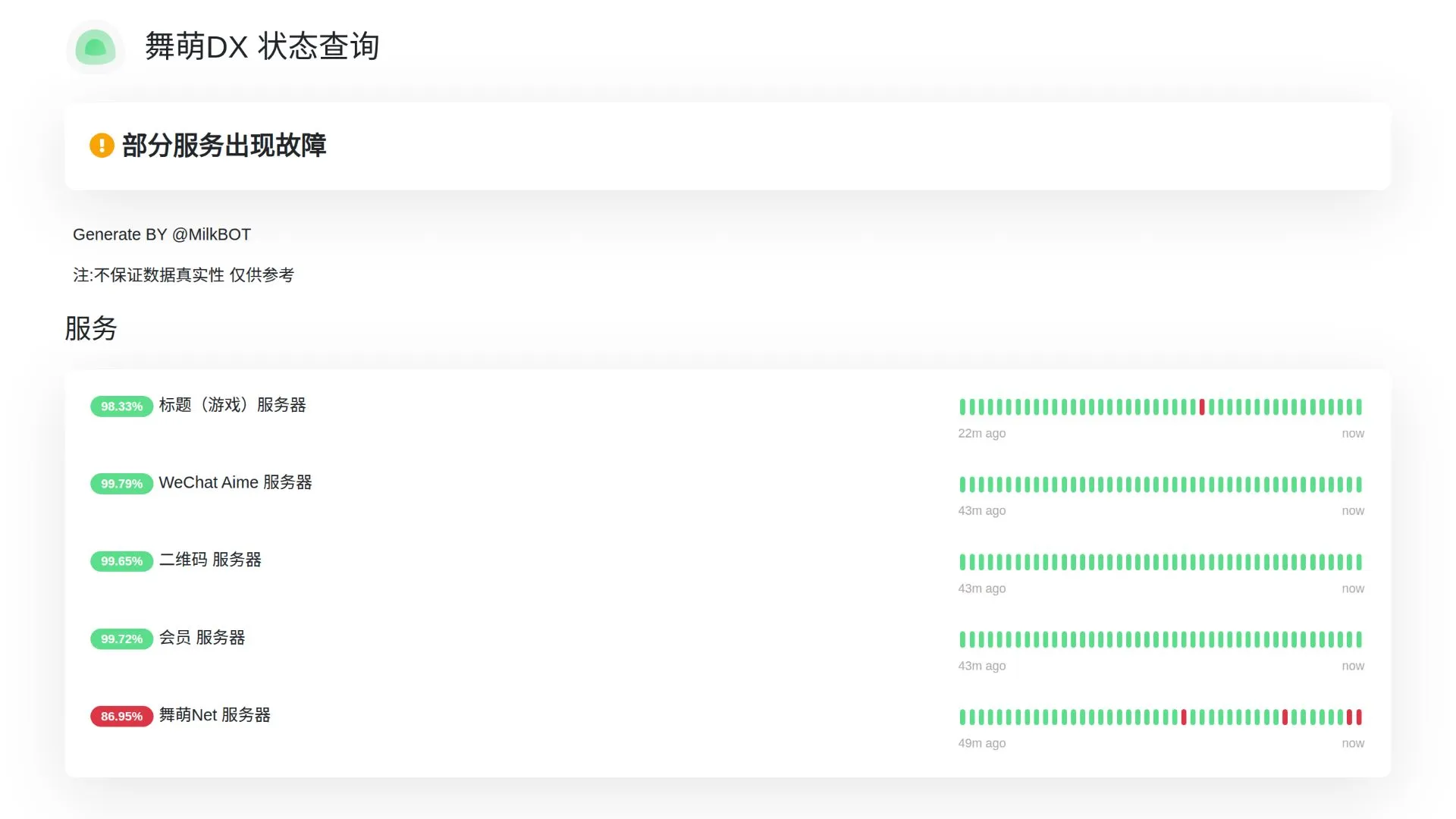Click the 99.72% uptime badge

click(x=121, y=639)
